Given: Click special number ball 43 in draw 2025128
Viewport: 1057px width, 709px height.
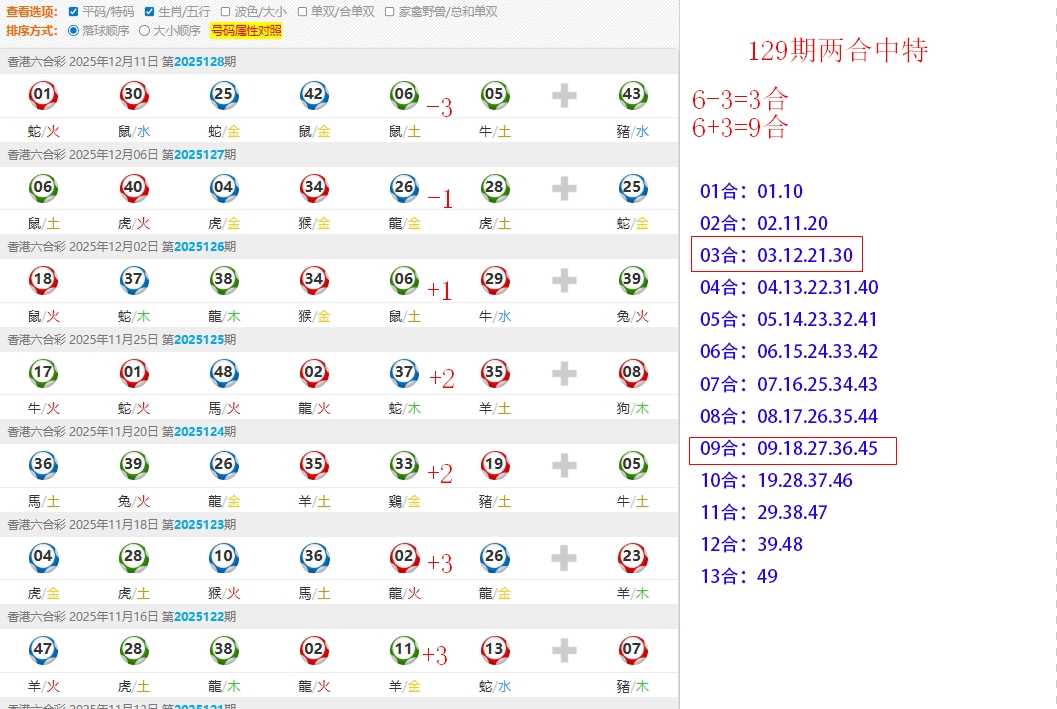Looking at the screenshot, I should coord(632,96).
